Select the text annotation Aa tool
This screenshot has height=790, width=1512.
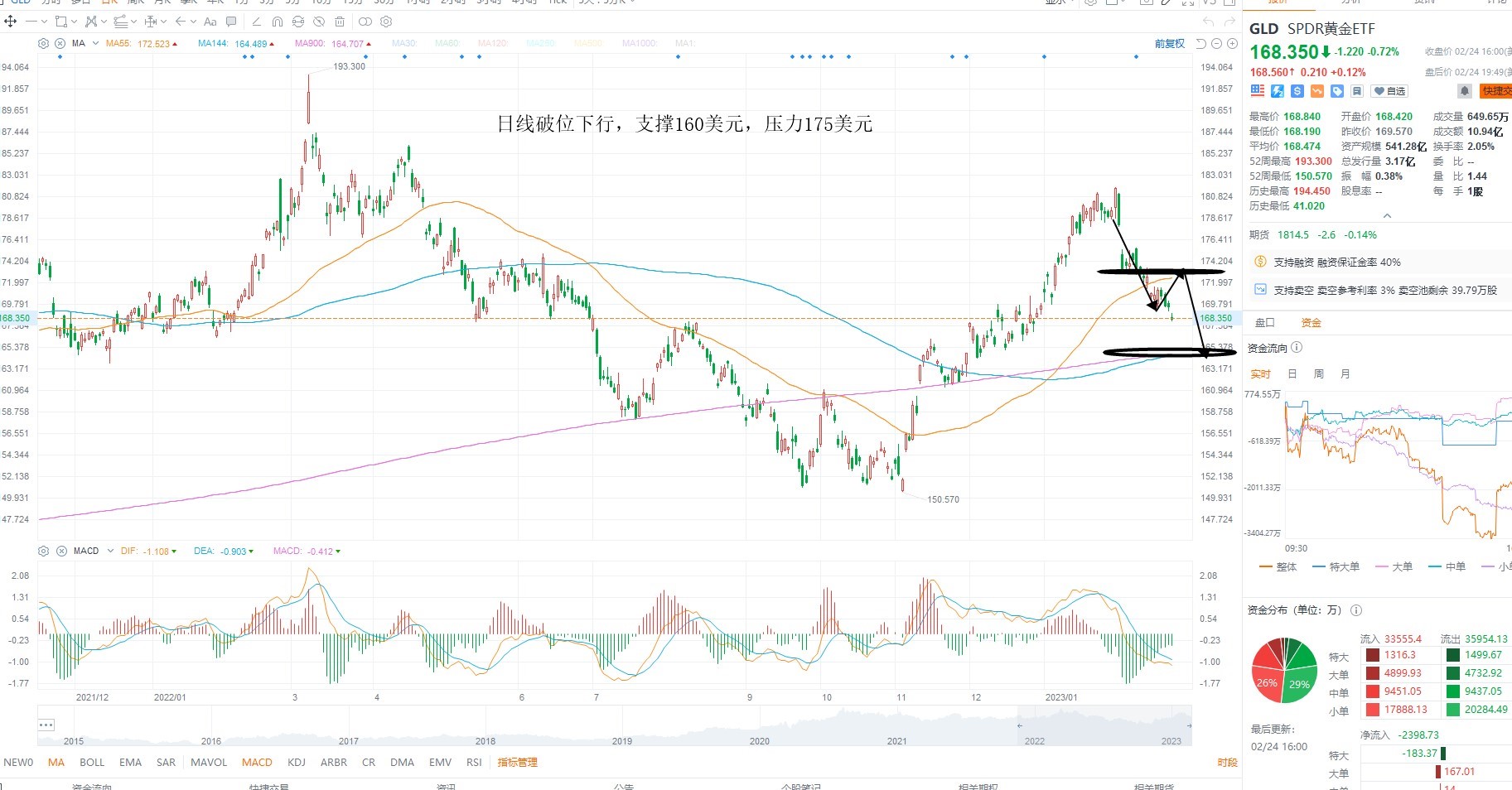coord(210,22)
